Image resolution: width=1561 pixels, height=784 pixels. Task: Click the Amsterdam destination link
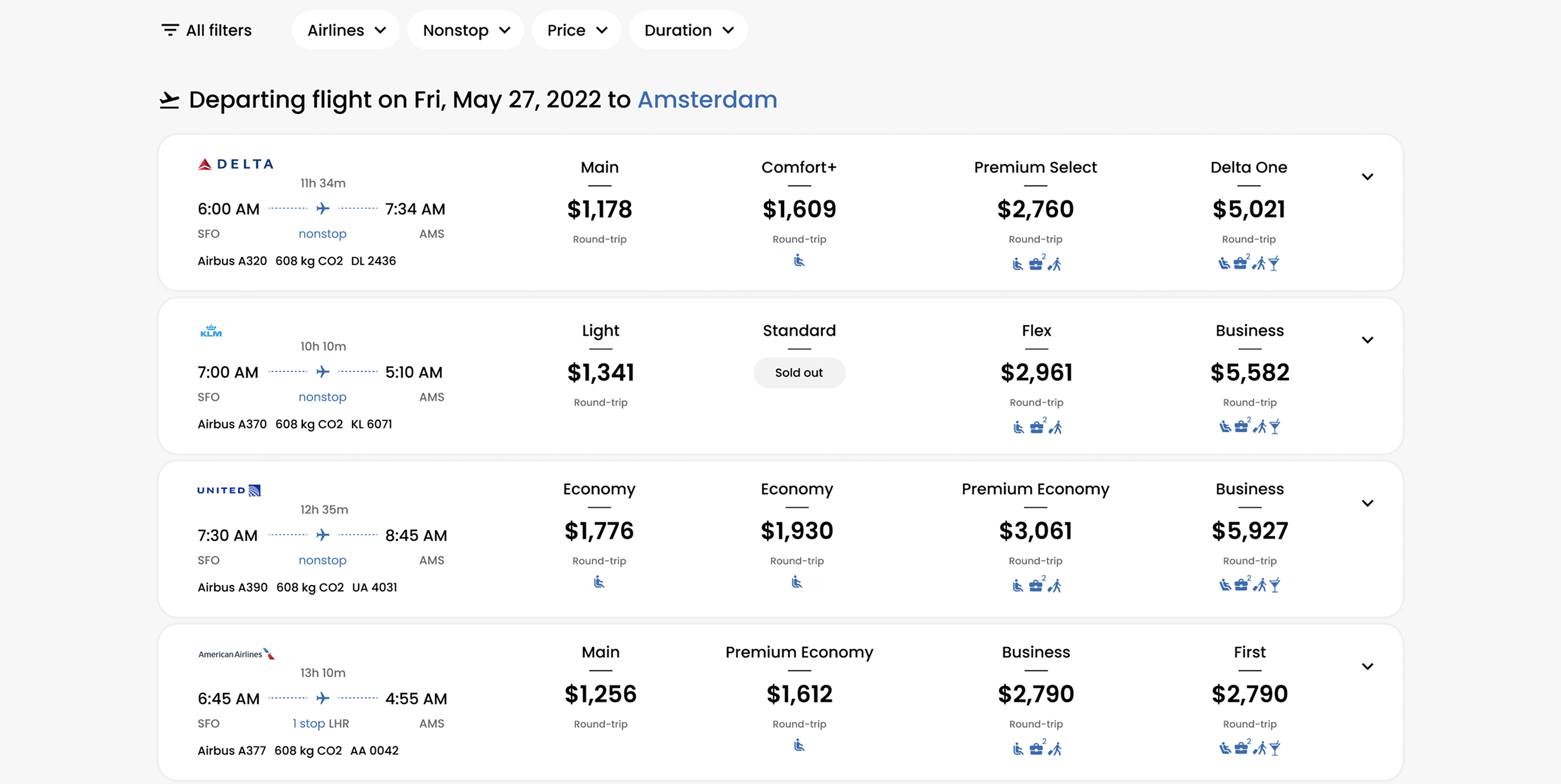coord(707,100)
